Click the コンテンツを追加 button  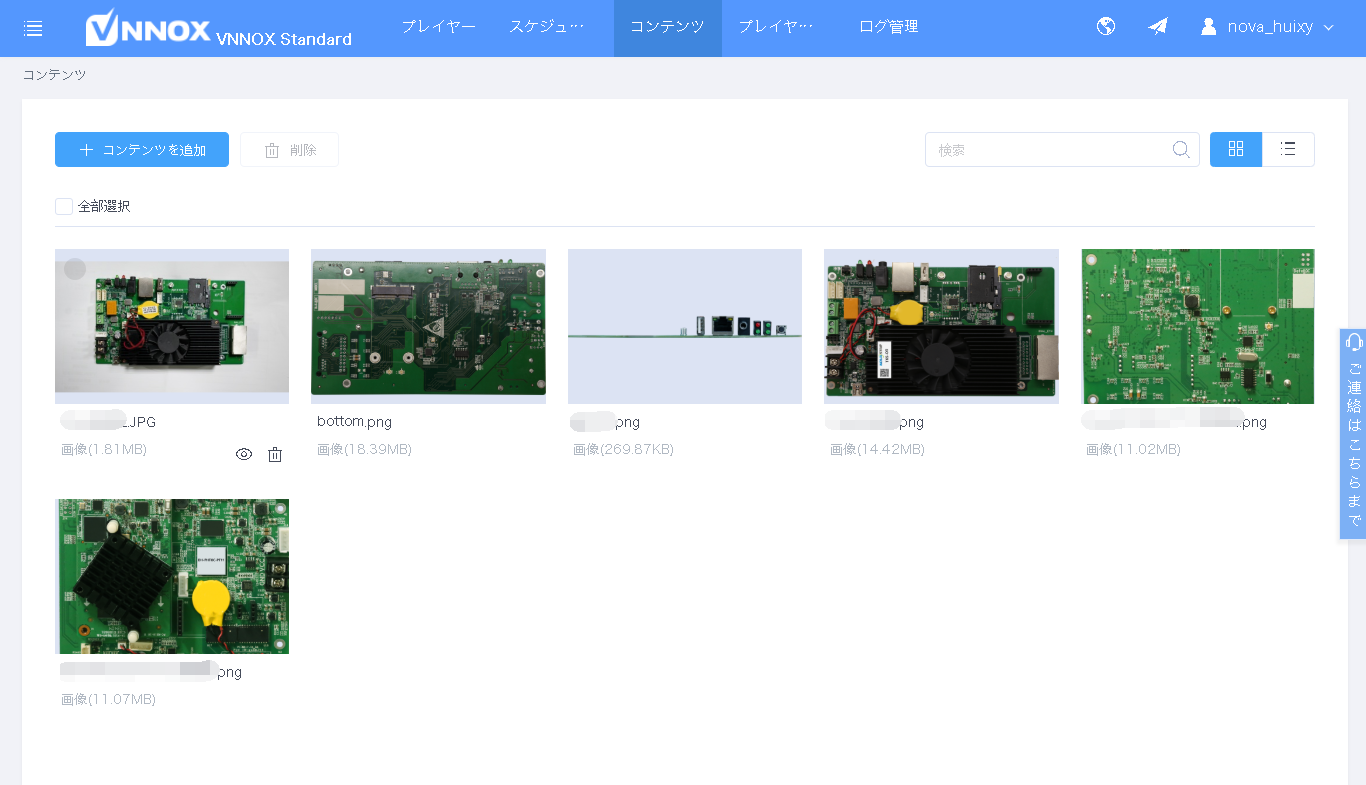click(142, 150)
